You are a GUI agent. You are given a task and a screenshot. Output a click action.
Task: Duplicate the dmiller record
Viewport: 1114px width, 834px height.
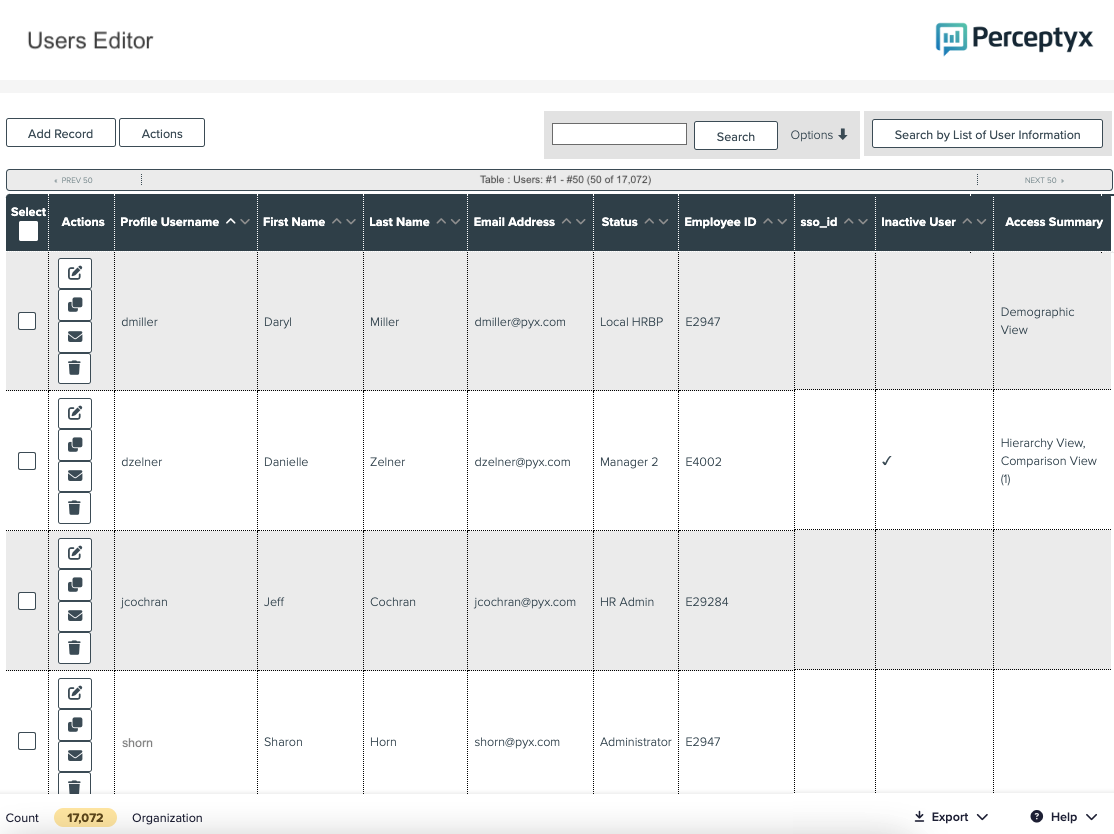tap(75, 305)
